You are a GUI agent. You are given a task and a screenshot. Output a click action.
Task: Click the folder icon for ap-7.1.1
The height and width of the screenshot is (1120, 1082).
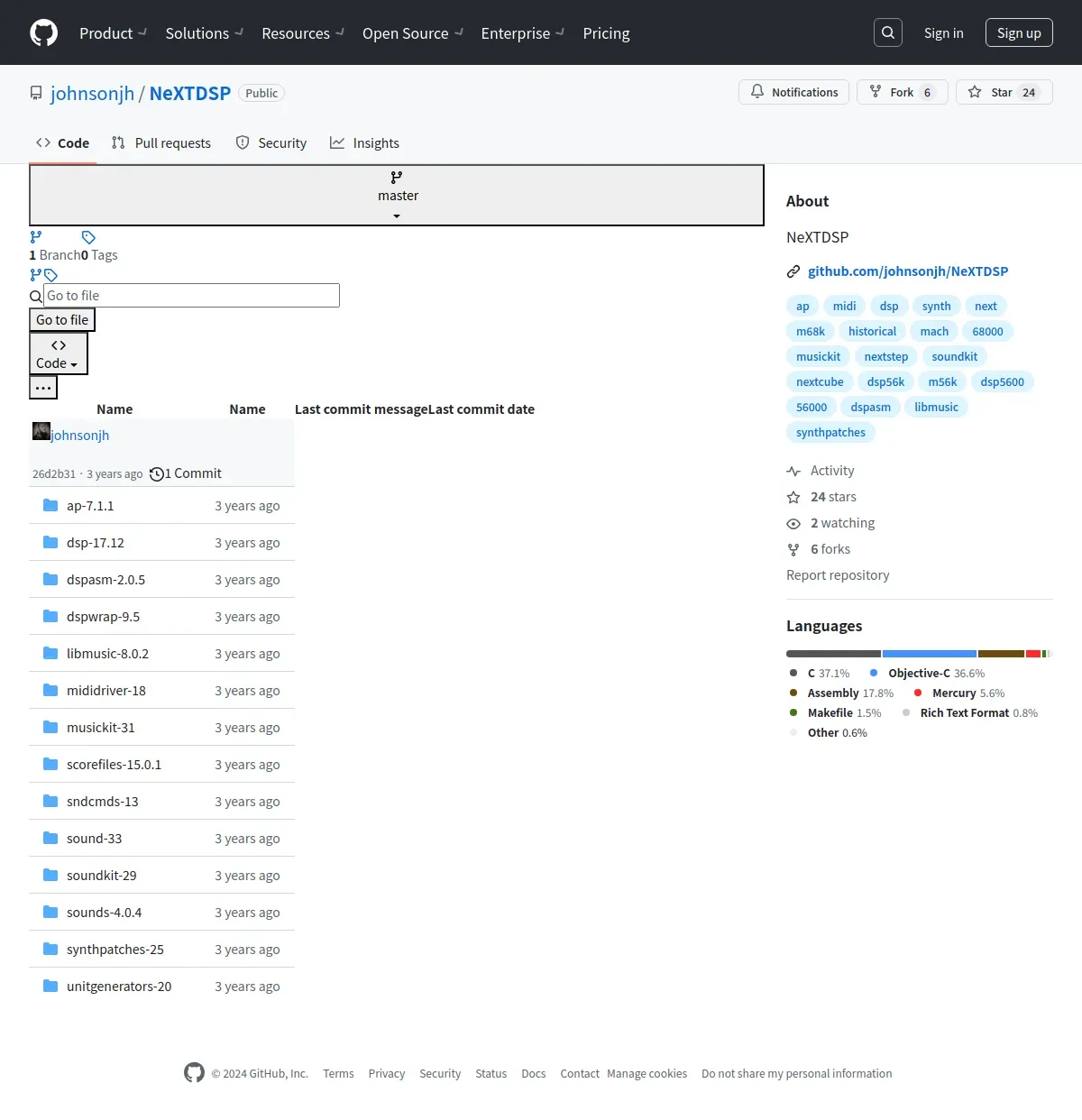coord(50,505)
